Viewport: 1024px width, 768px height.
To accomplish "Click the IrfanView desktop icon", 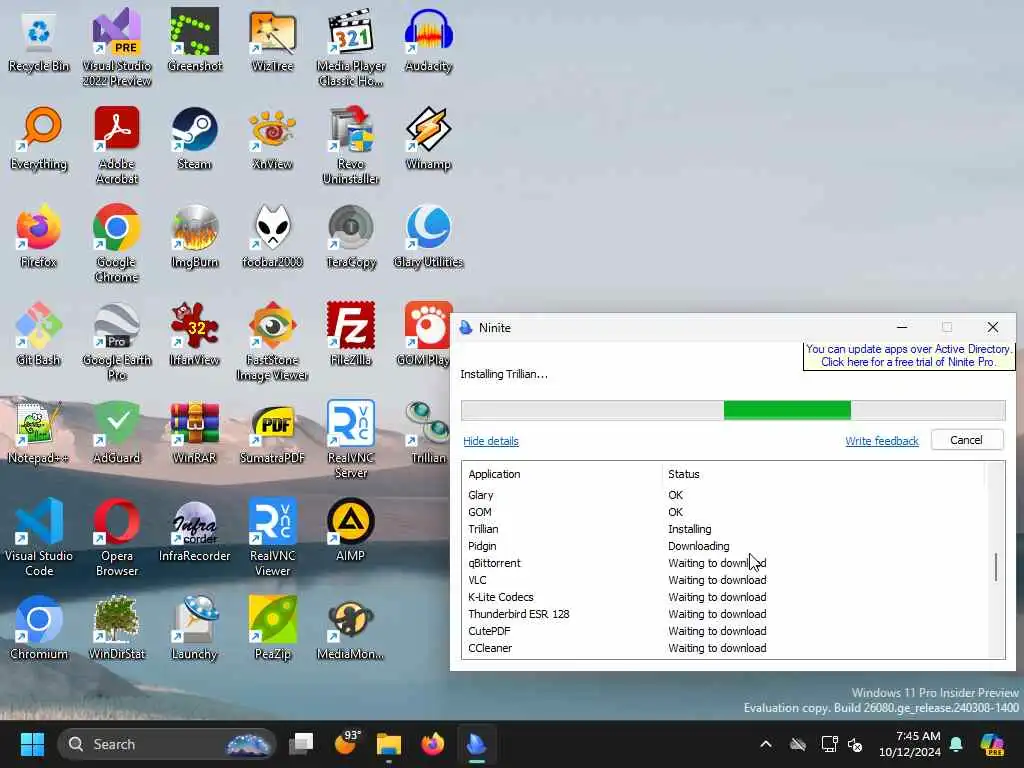I will pos(195,334).
